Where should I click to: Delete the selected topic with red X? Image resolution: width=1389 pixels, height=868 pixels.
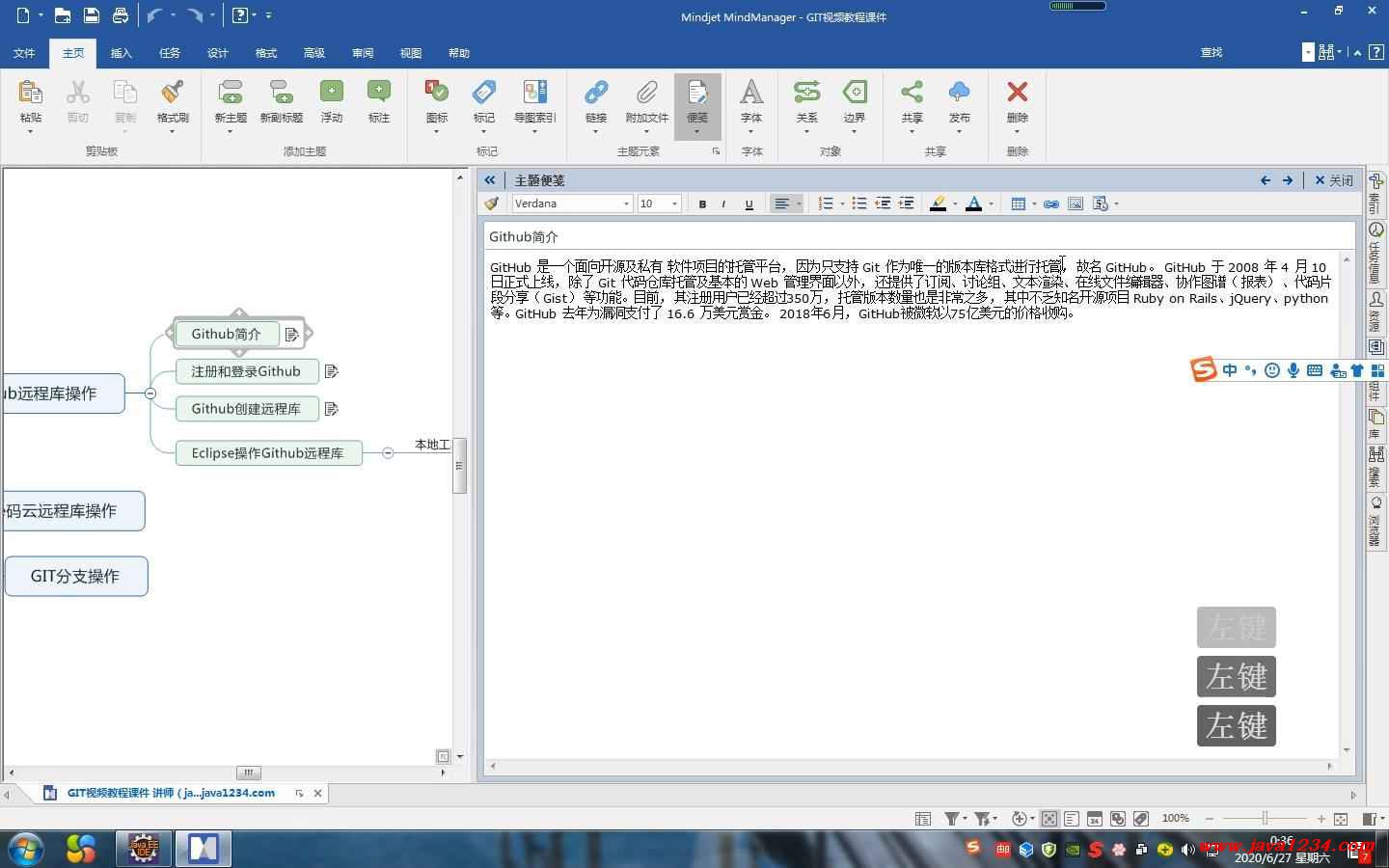pos(1018,93)
